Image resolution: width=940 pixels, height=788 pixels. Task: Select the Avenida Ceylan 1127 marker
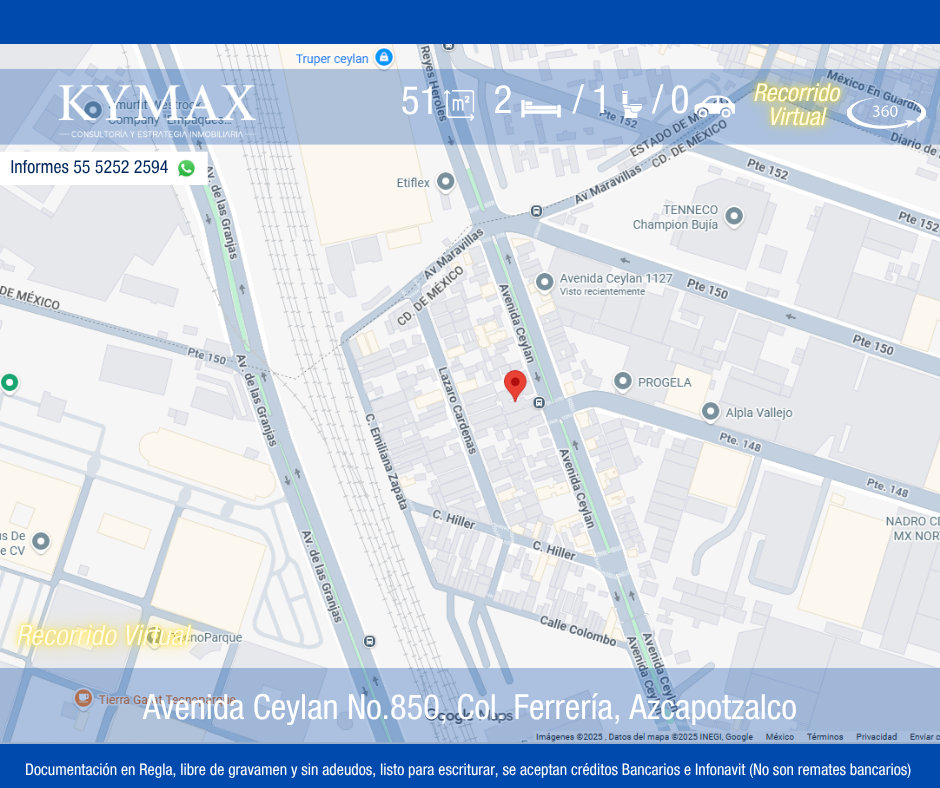coord(545,282)
